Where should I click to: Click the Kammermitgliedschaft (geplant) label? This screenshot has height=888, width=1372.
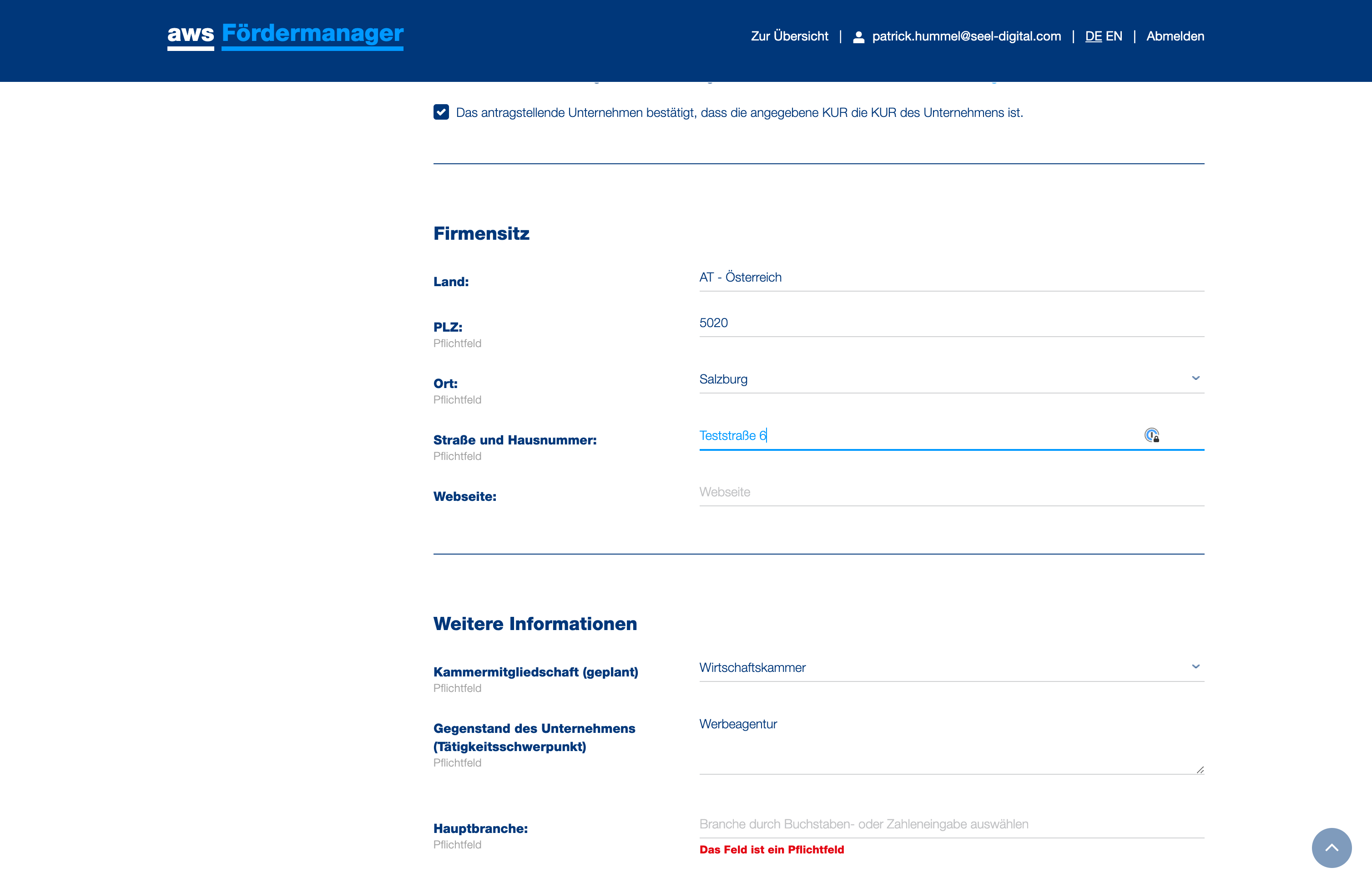[535, 672]
